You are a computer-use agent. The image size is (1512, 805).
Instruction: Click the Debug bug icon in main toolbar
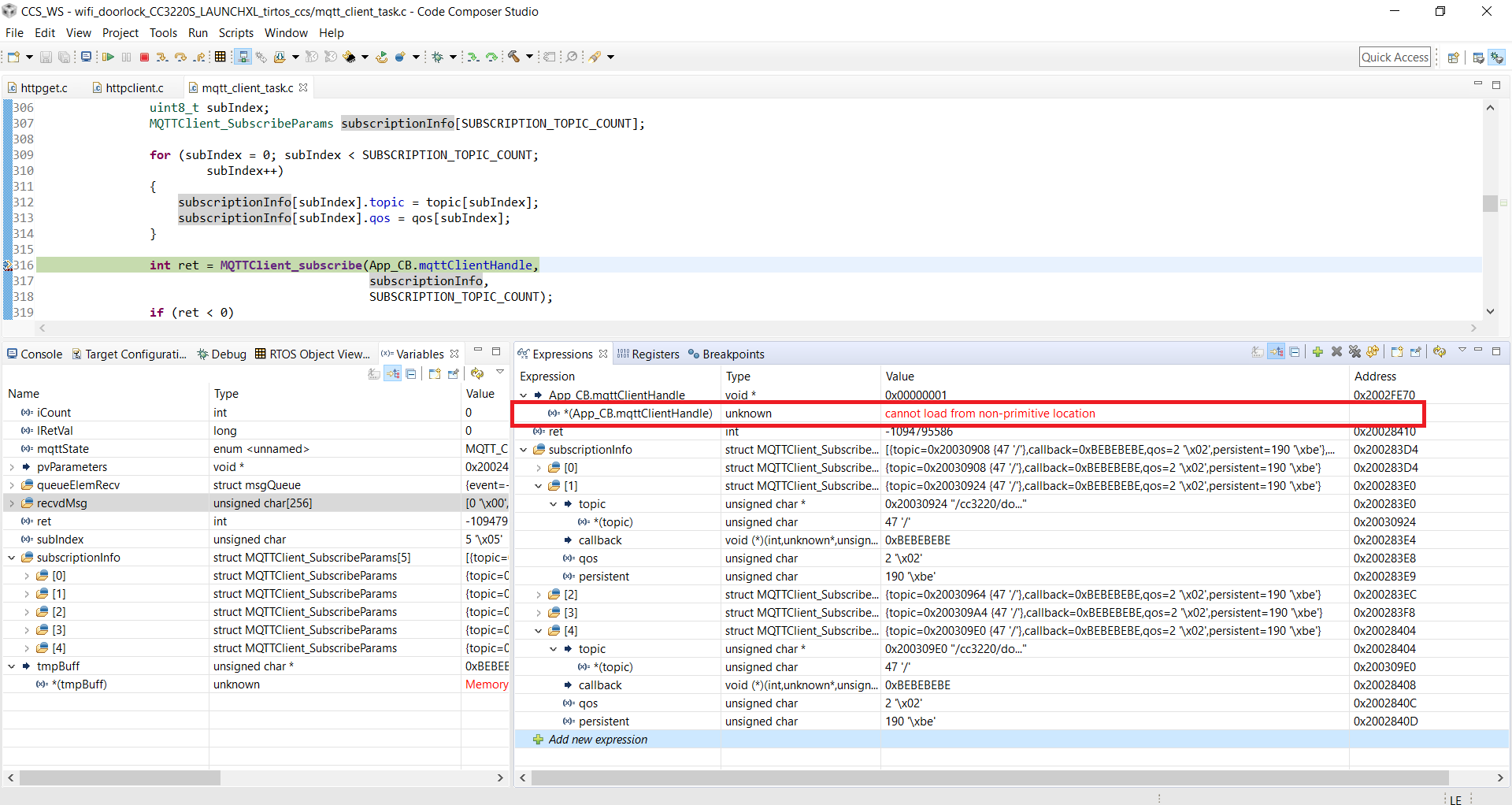[438, 57]
